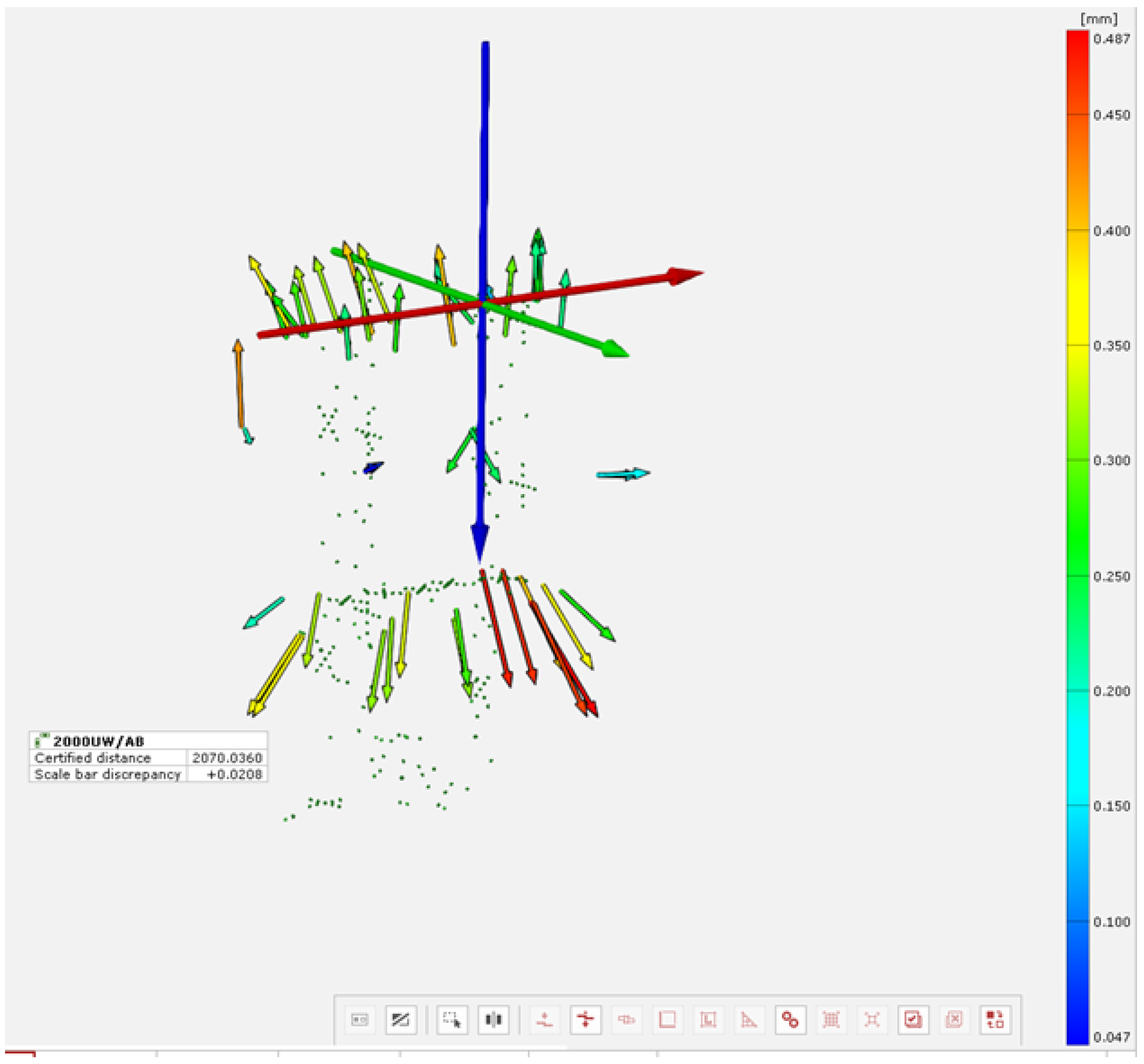
Task: Click the grayed-out first toolbar label icon
Action: click(360, 1020)
